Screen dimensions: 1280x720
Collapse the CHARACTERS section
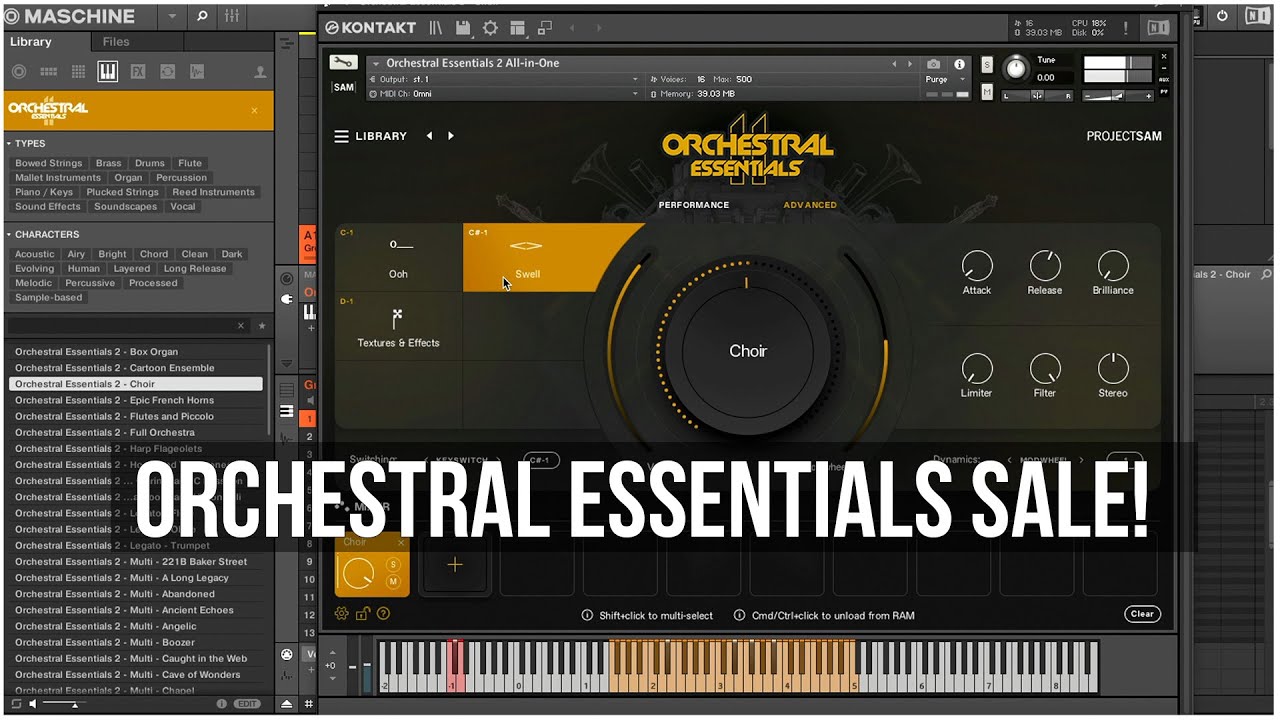10,234
